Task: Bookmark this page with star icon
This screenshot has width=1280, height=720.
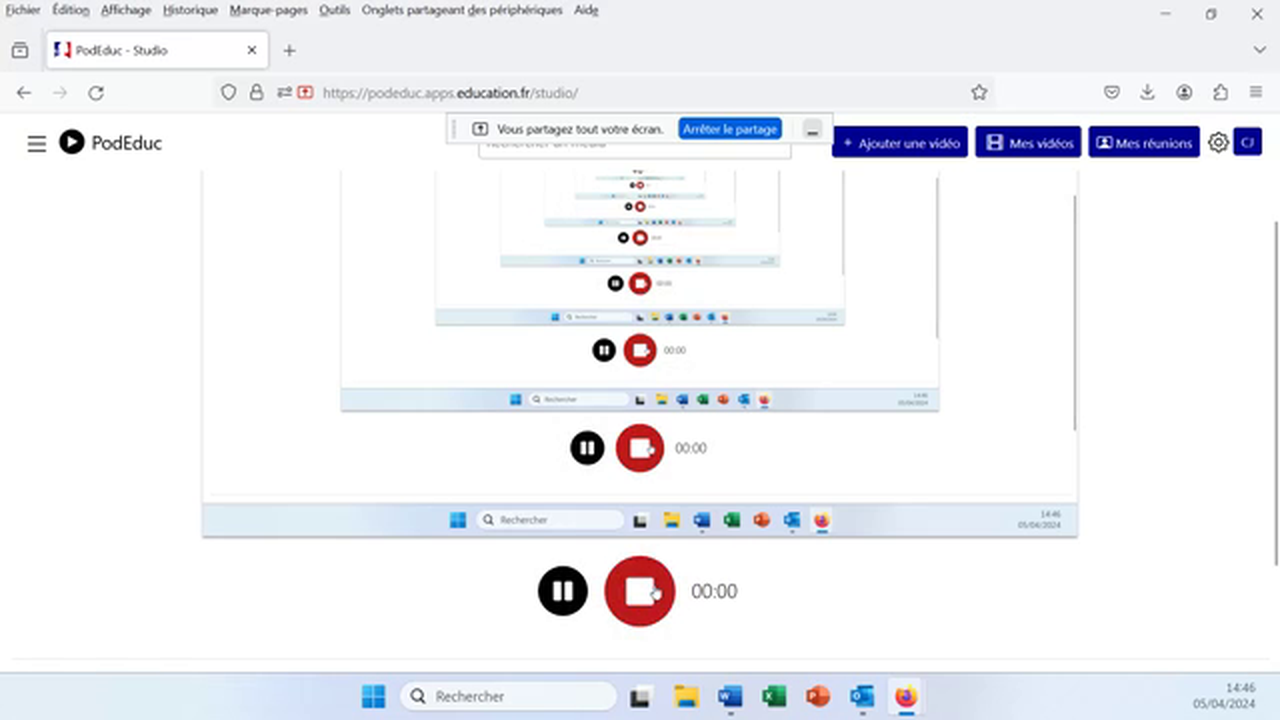Action: pos(979,92)
